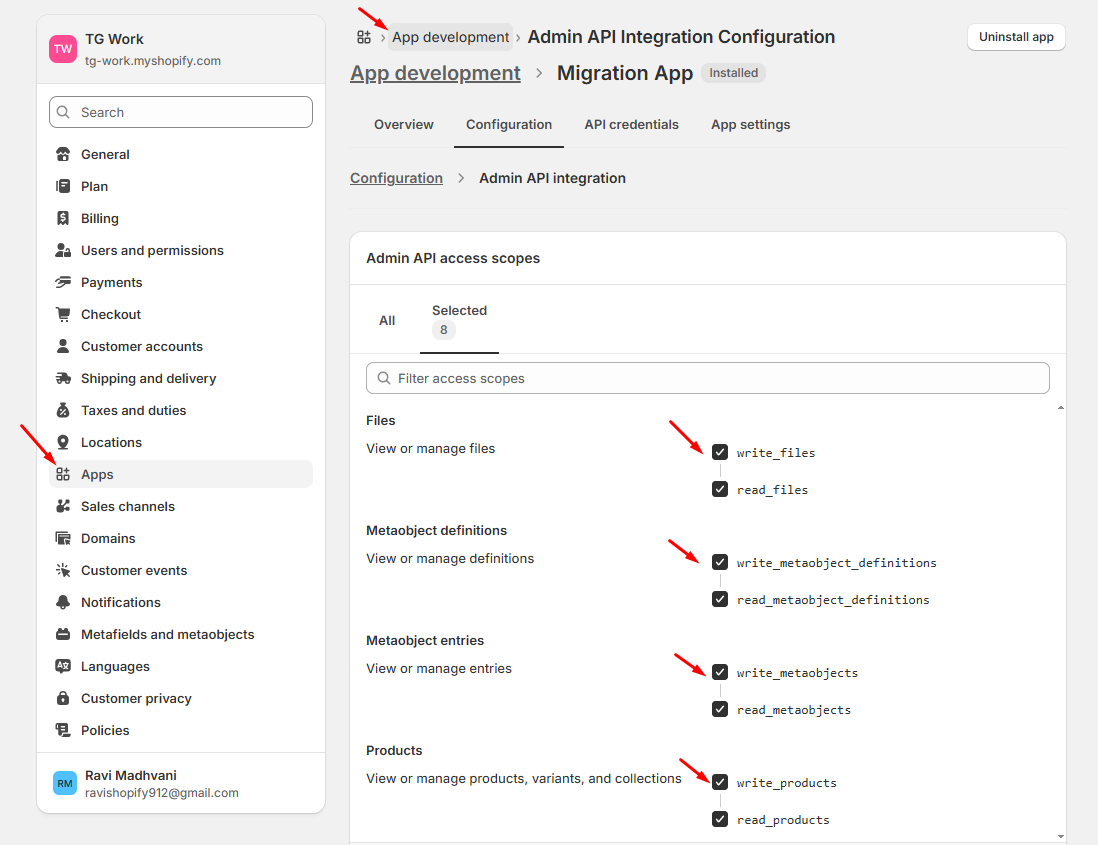Click the magnifier icon in Search box

64,112
